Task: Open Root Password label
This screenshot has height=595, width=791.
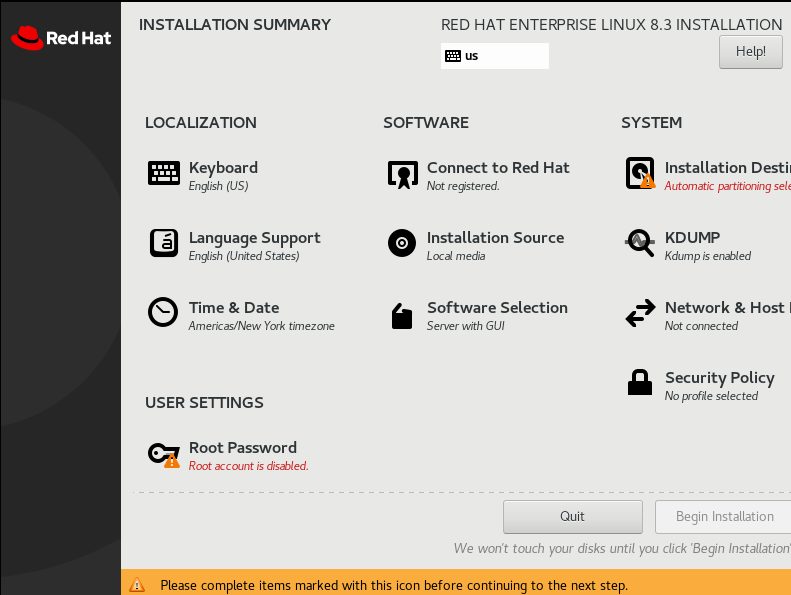Action: point(243,448)
